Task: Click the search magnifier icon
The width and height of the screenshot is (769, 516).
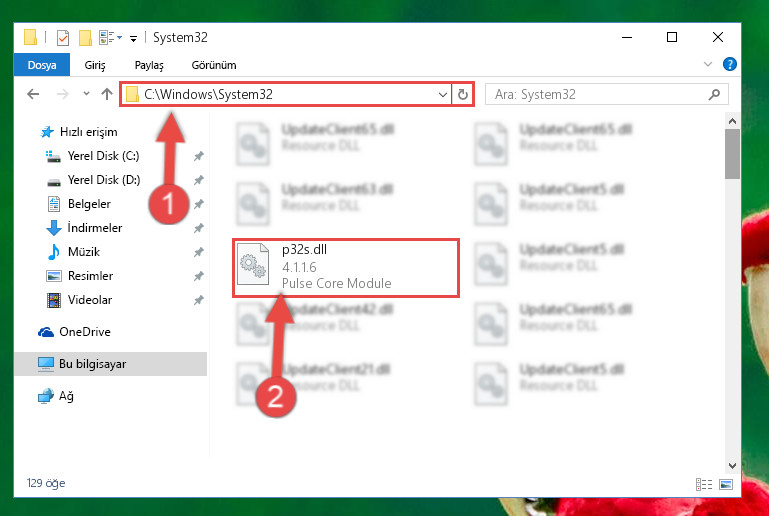Action: pos(715,94)
